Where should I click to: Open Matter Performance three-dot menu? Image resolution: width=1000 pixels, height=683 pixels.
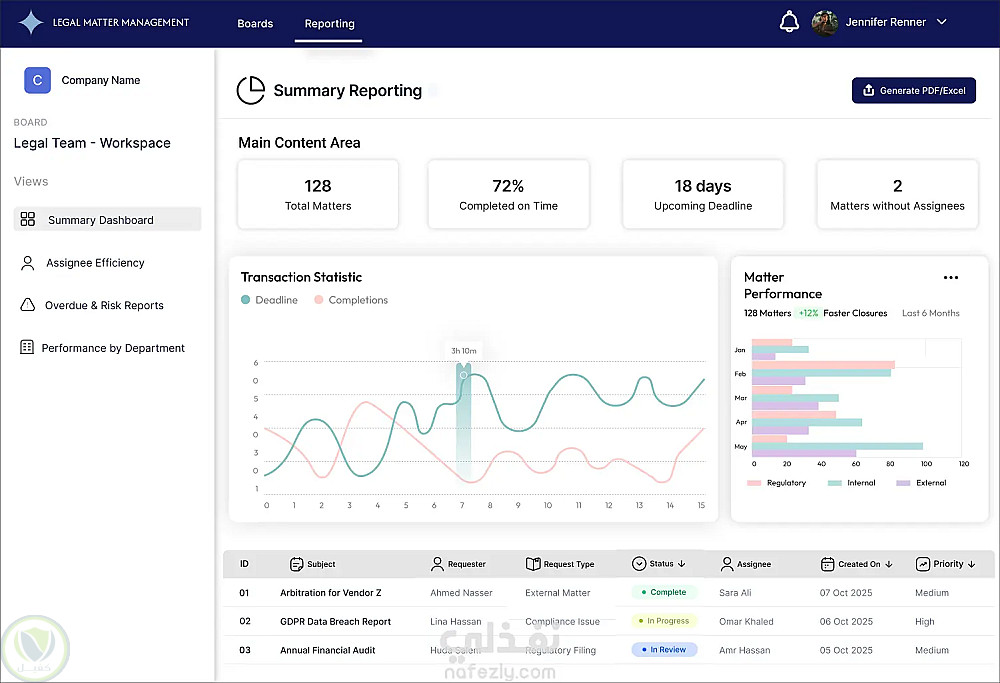[x=950, y=277]
